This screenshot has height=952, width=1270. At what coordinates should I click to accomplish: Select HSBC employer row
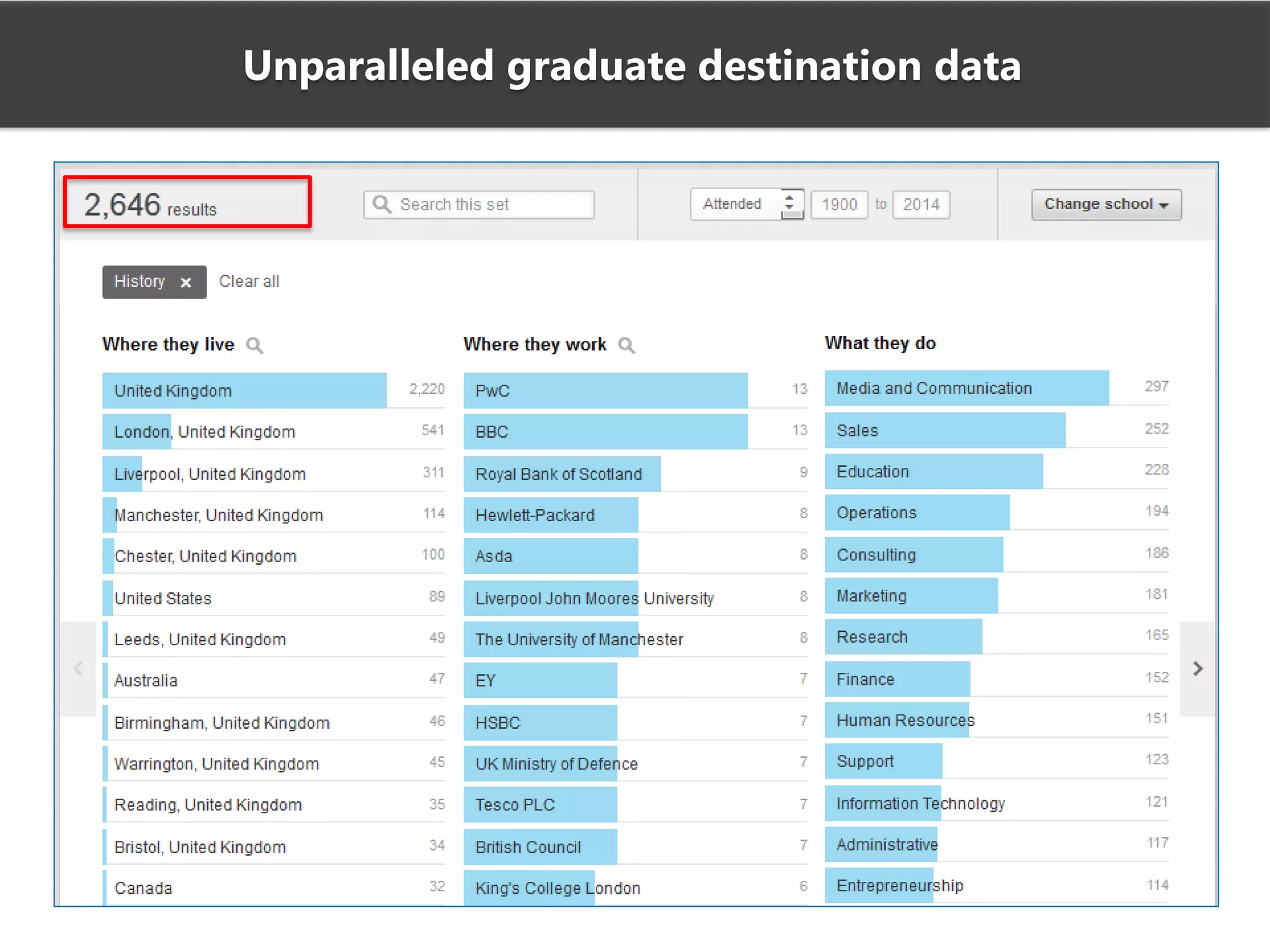[636, 722]
